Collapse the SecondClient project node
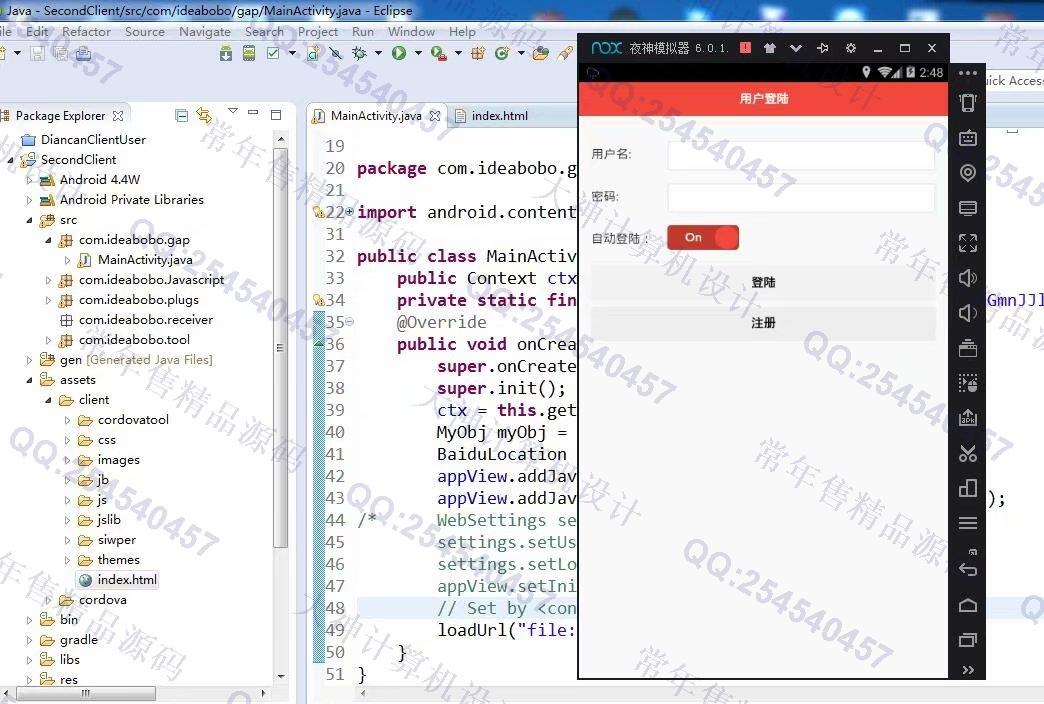1044x704 pixels. point(10,160)
